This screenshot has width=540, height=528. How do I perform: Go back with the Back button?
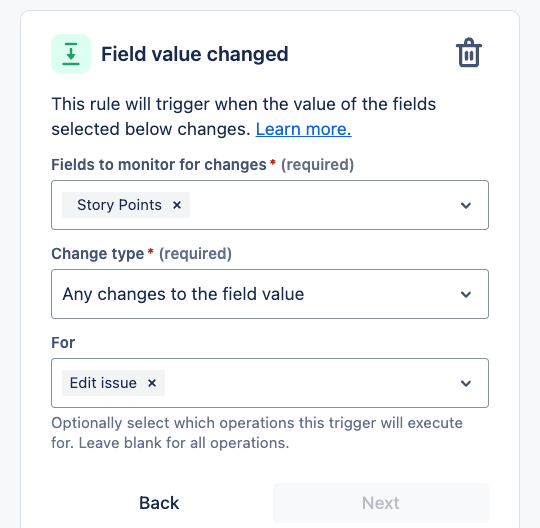(x=159, y=503)
